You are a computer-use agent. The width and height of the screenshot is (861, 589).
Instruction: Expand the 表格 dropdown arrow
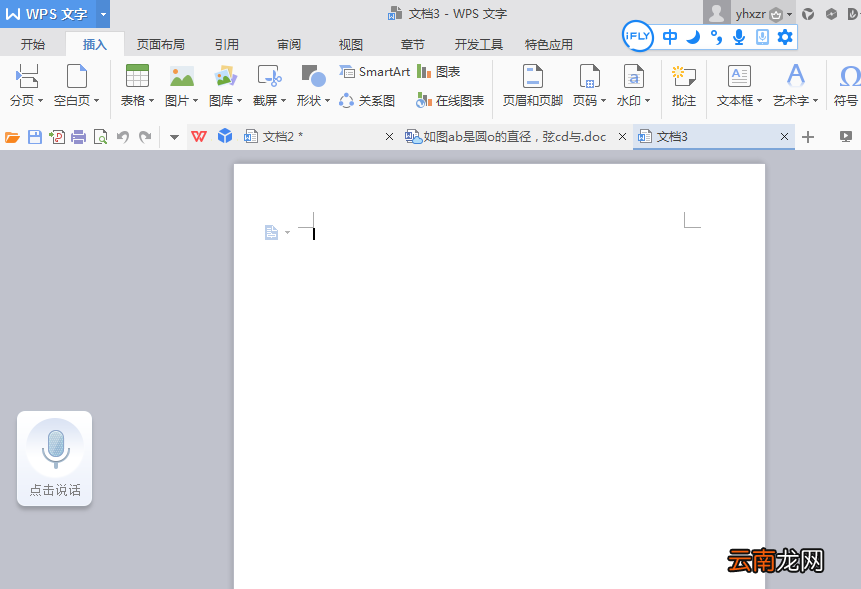click(x=152, y=101)
